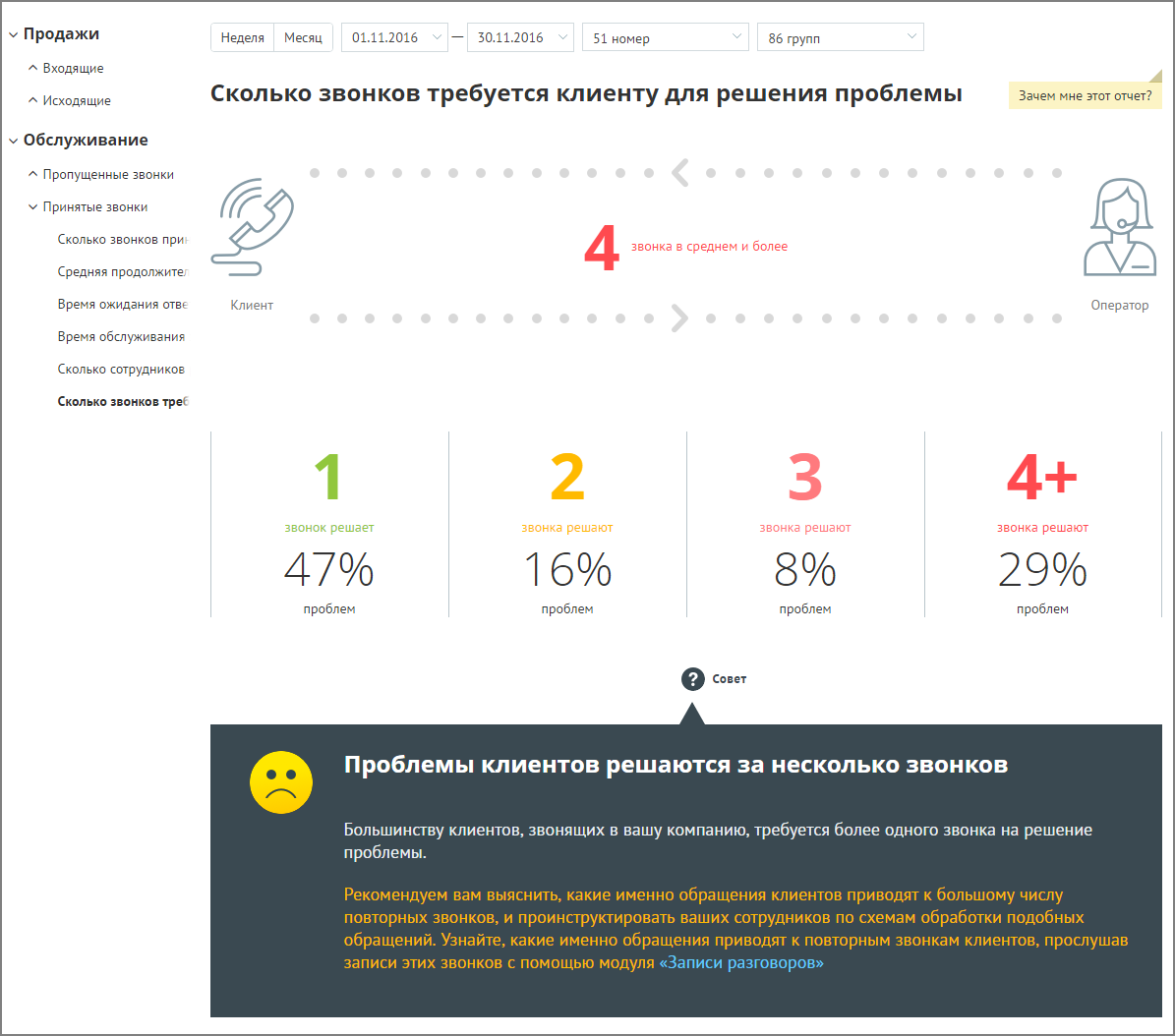Viewport: 1175px width, 1036px height.
Task: Click the left-pointing chevron in dotted line
Action: (679, 173)
